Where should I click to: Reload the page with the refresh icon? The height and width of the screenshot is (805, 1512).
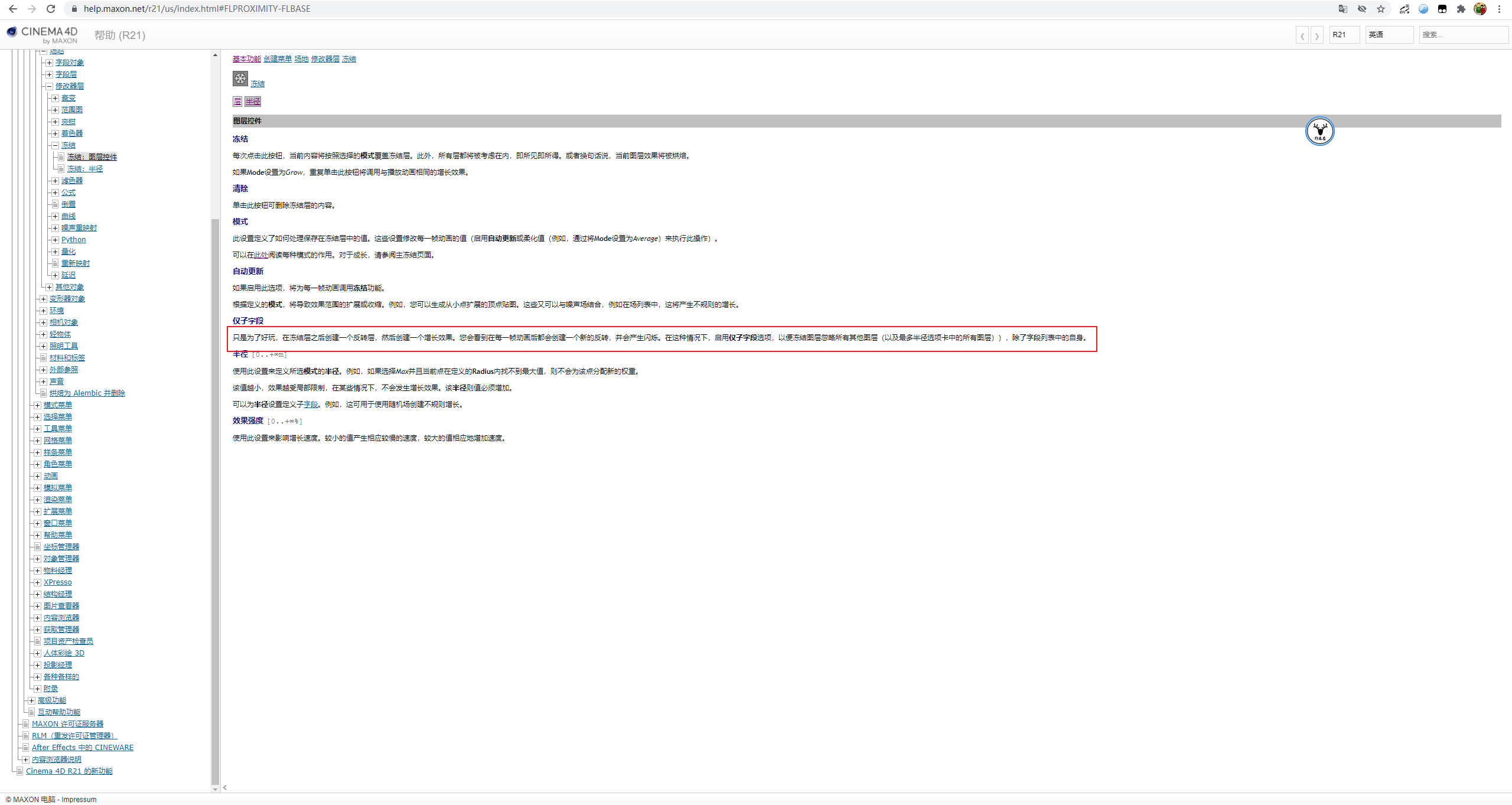51,9
